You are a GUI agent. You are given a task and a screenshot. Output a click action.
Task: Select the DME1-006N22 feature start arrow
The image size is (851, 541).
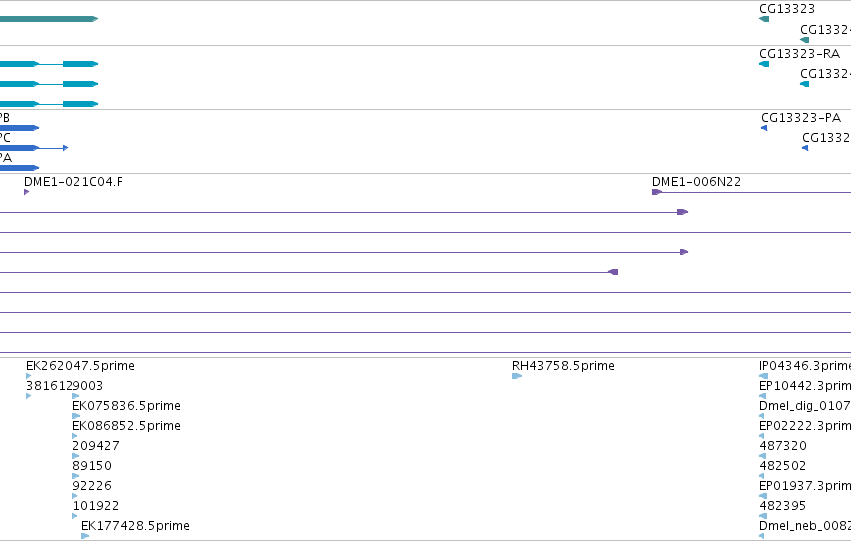657,192
